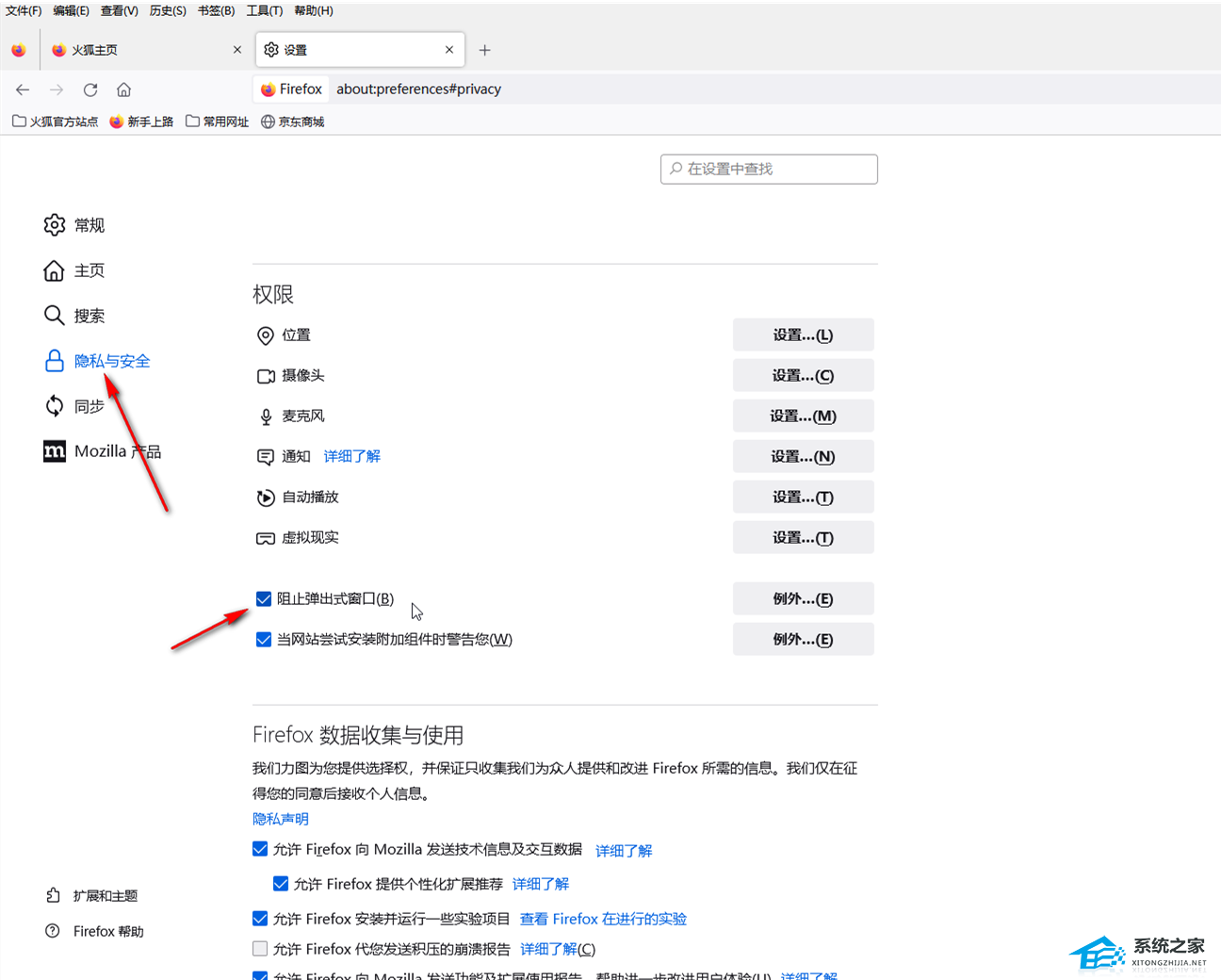Click 例外...(E) button for popup blocking
The width and height of the screenshot is (1221, 980).
click(x=803, y=598)
